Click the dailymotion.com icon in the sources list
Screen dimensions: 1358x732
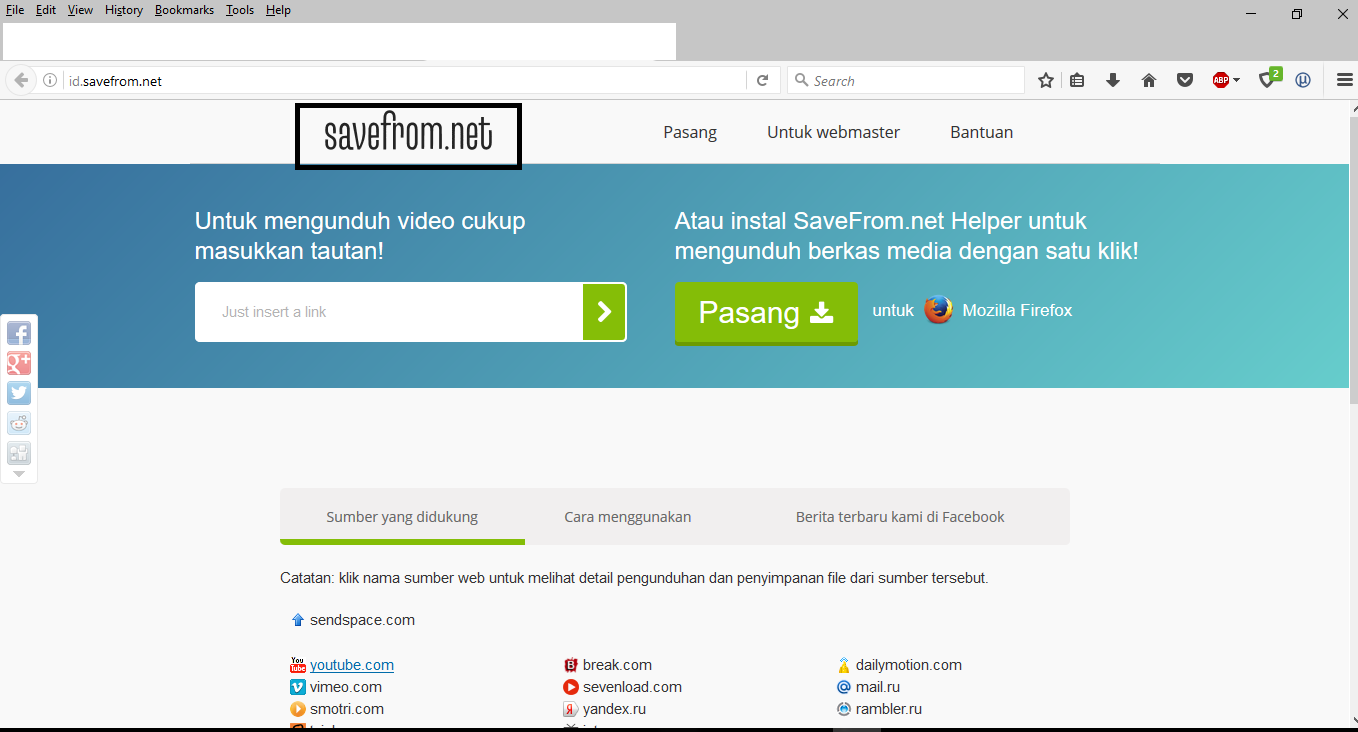(844, 665)
